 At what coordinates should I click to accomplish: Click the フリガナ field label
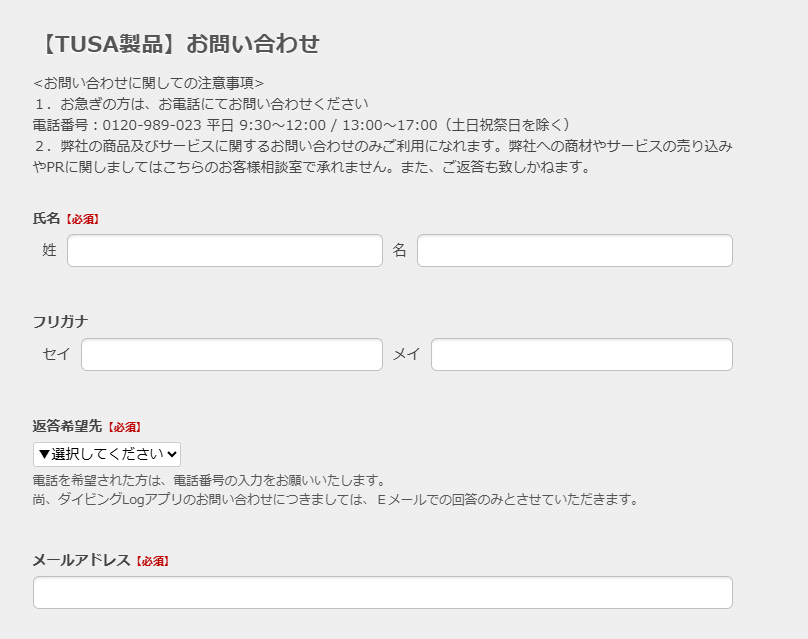pos(60,322)
